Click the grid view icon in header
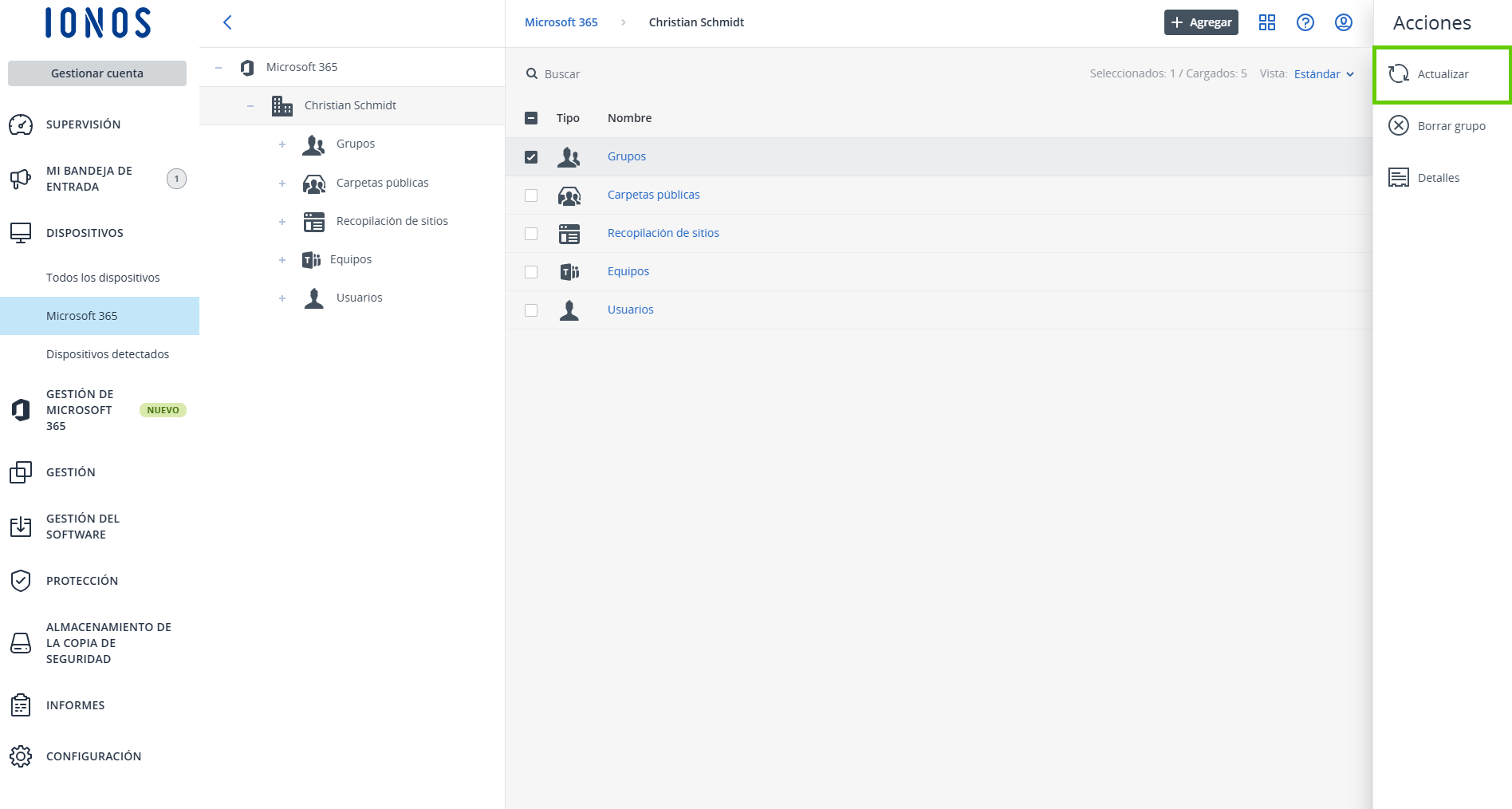The image size is (1512, 809). (x=1266, y=22)
